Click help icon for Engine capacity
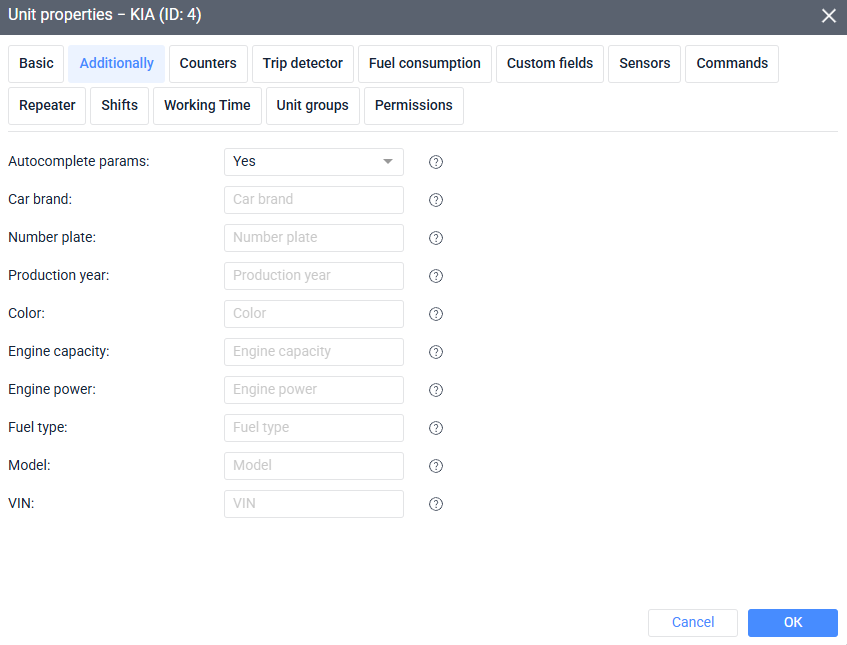The image size is (847, 645). [436, 352]
